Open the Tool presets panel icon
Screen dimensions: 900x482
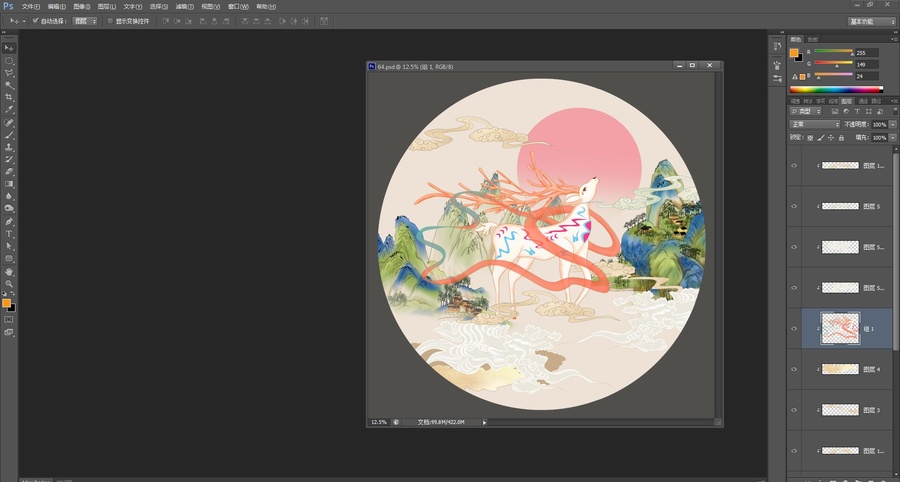coord(777,79)
